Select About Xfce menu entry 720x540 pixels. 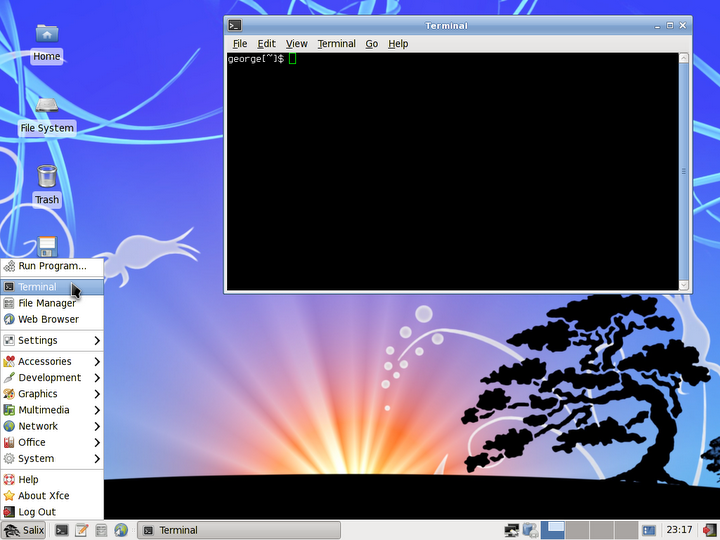point(52,495)
